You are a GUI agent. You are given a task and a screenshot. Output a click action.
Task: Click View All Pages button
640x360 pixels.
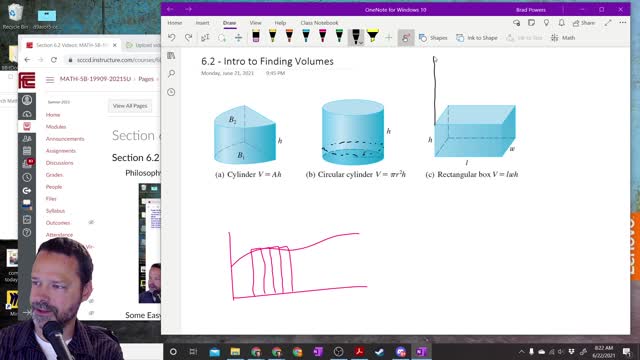pyautogui.click(x=130, y=106)
